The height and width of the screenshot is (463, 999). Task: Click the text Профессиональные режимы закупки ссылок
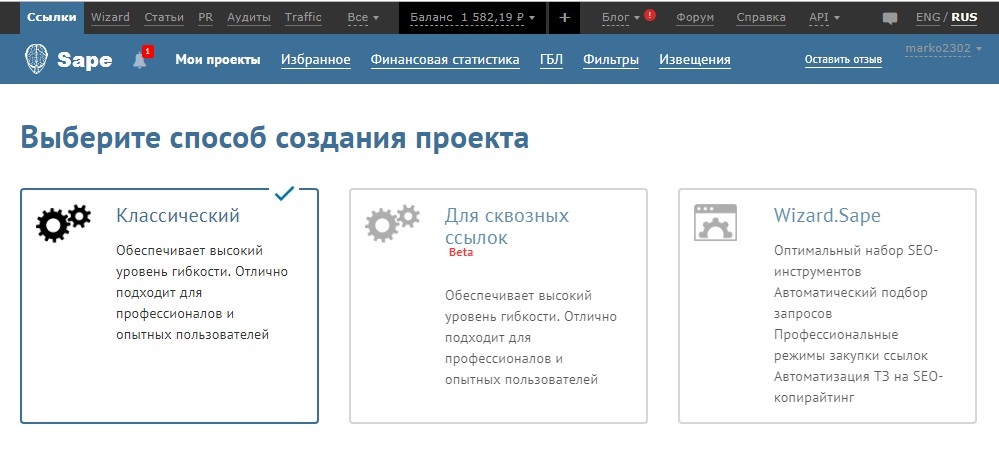coord(851,345)
